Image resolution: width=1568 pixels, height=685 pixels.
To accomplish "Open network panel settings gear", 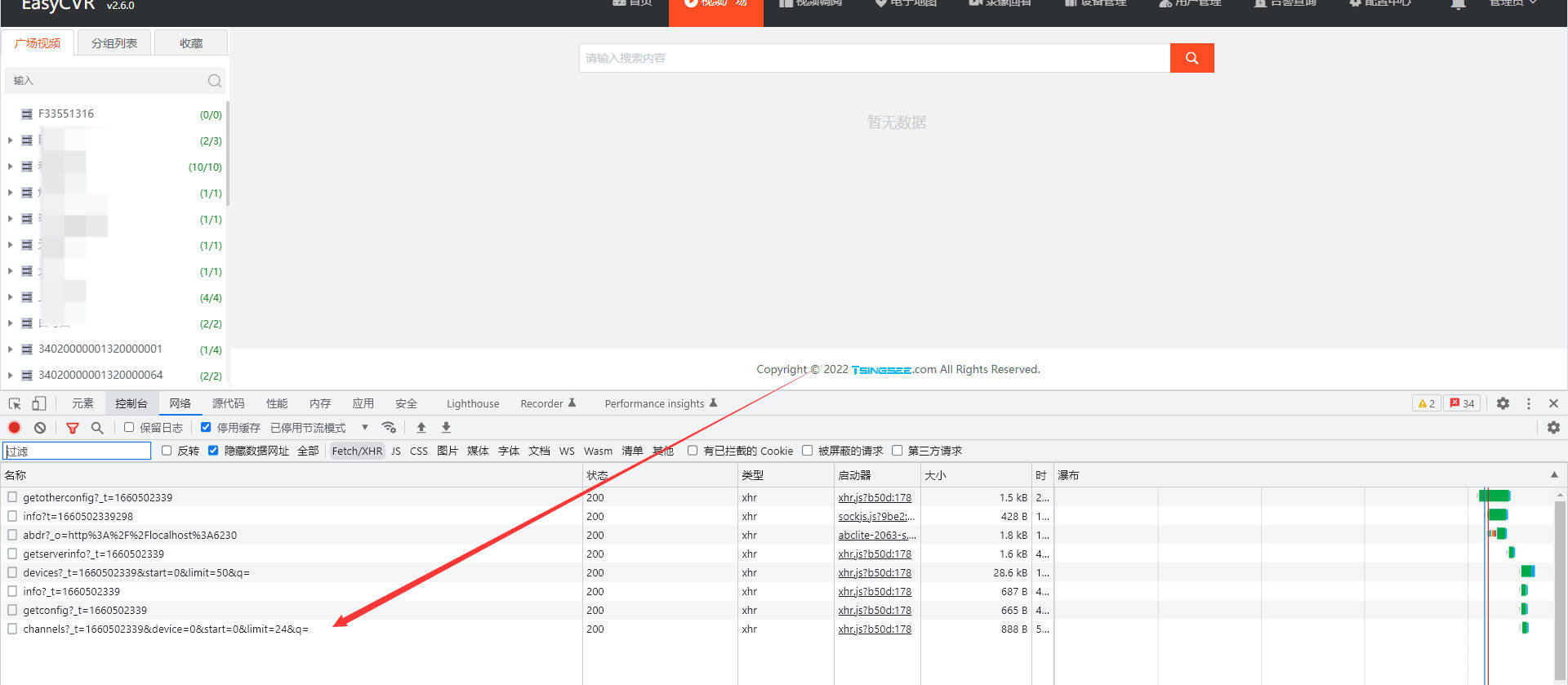I will click(1553, 427).
